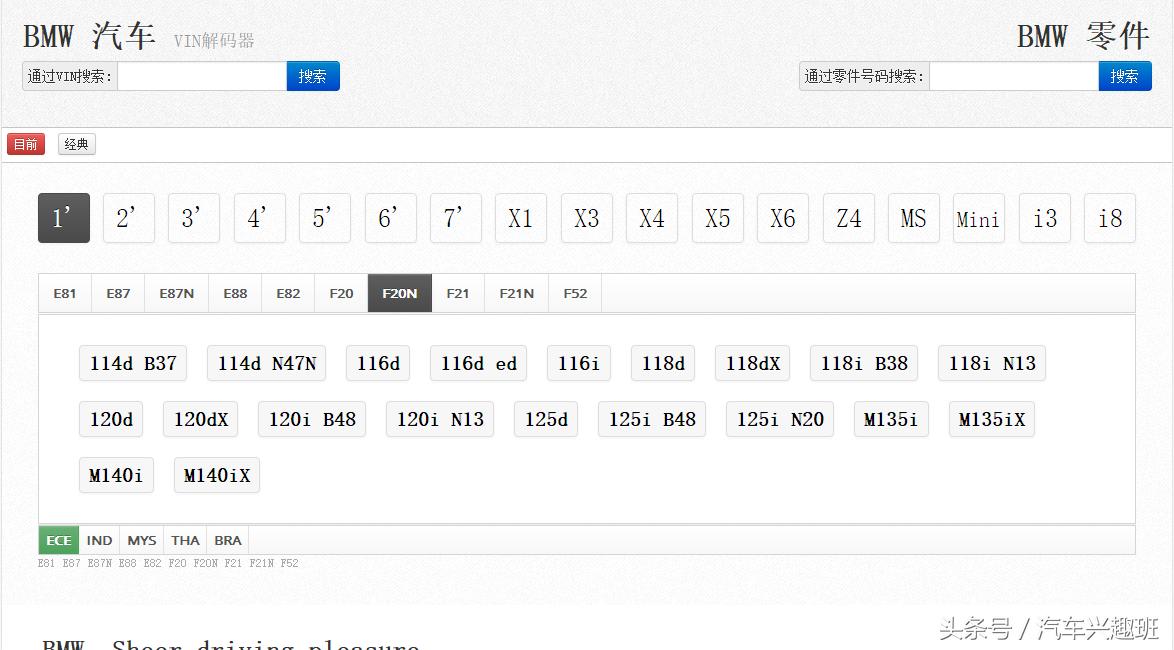Choose the X5 model series
This screenshot has width=1174, height=650.
[x=718, y=218]
